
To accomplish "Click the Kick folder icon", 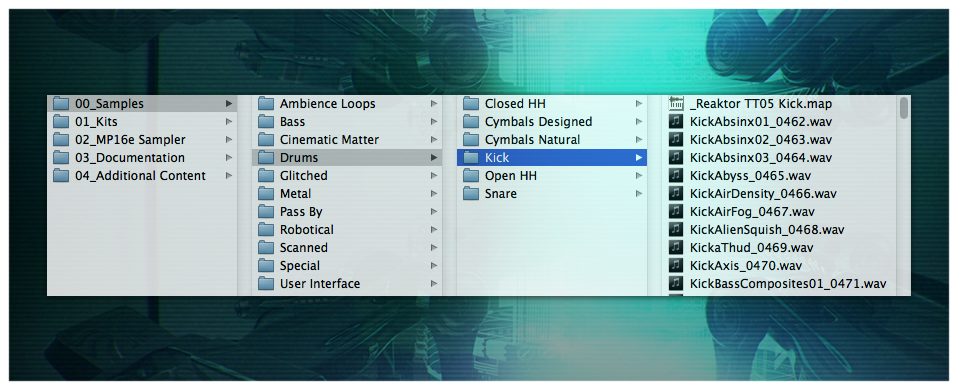I will (471, 158).
